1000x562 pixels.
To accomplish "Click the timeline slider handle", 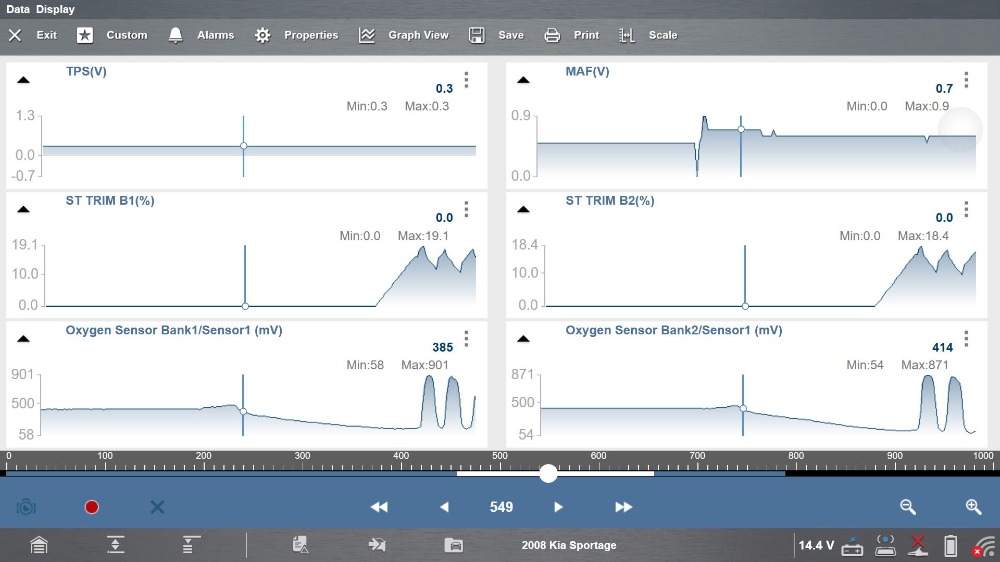I will (x=548, y=474).
